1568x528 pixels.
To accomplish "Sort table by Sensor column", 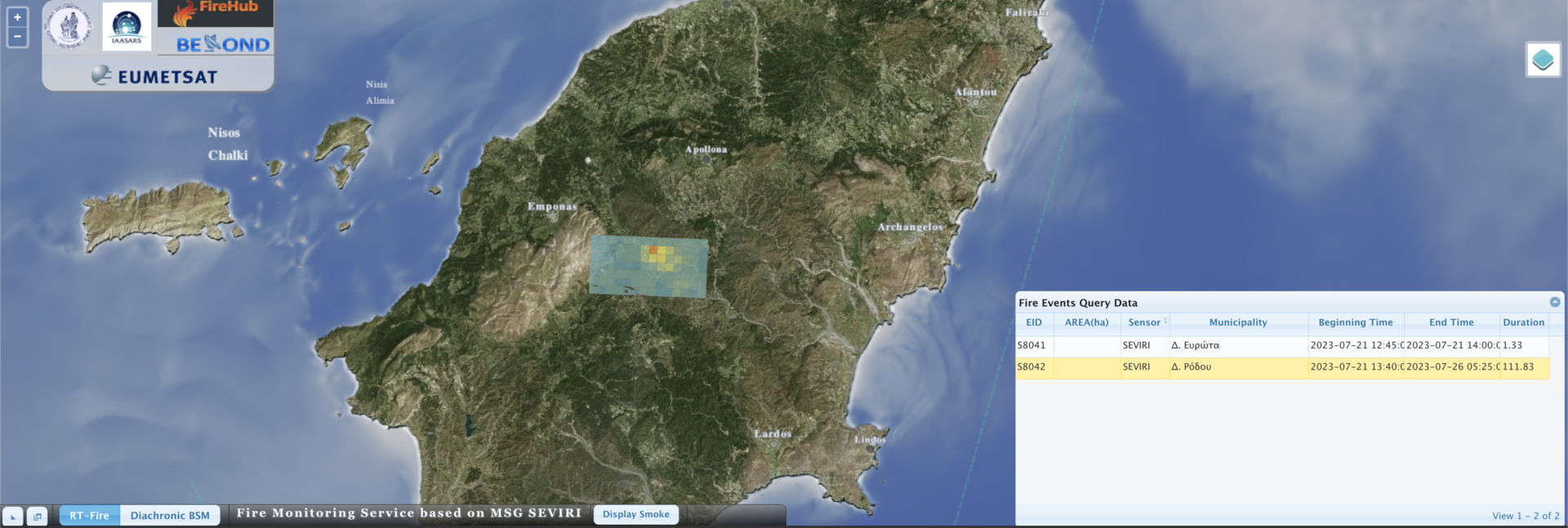I will pos(1144,322).
